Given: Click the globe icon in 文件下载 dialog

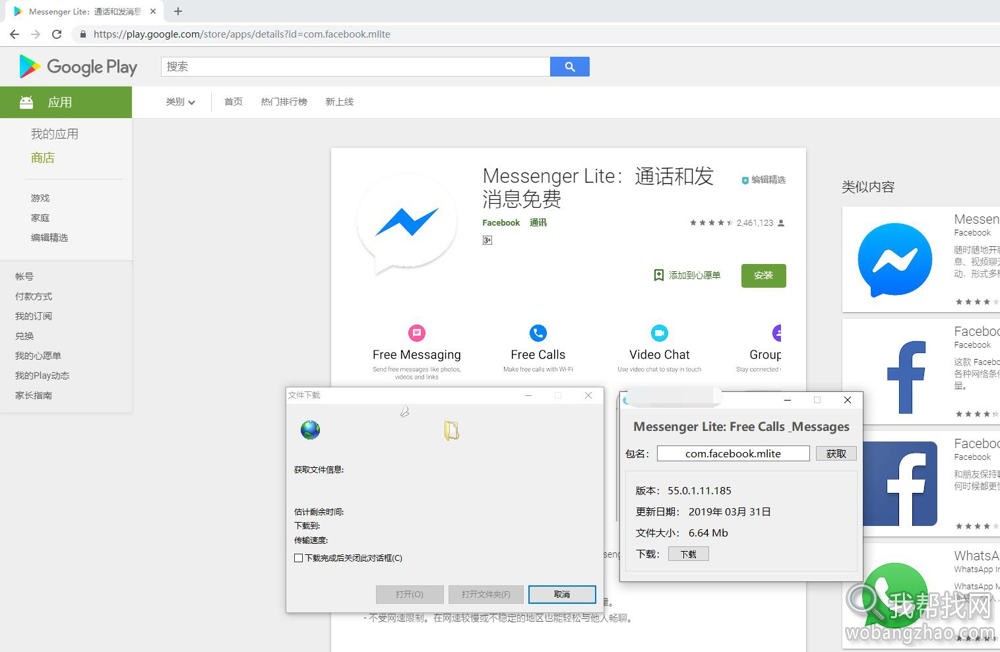Looking at the screenshot, I should 311,430.
